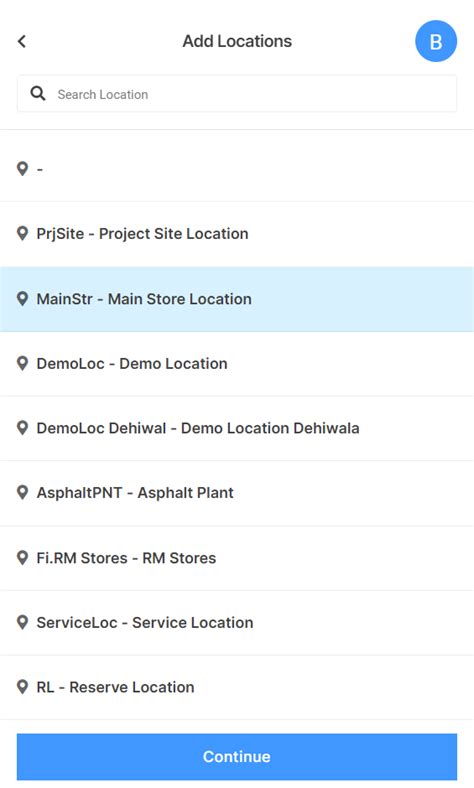Choose Fi.RM Stores - RM Stores
This screenshot has width=474, height=788.
[237, 558]
